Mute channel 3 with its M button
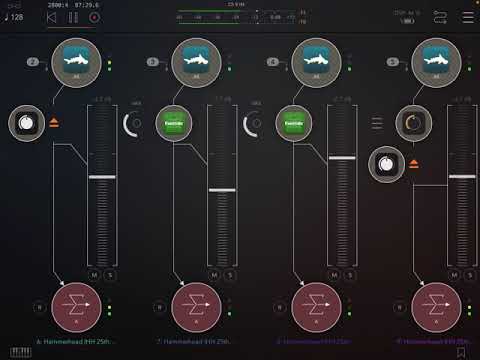This screenshot has width=480, height=360. click(215, 275)
